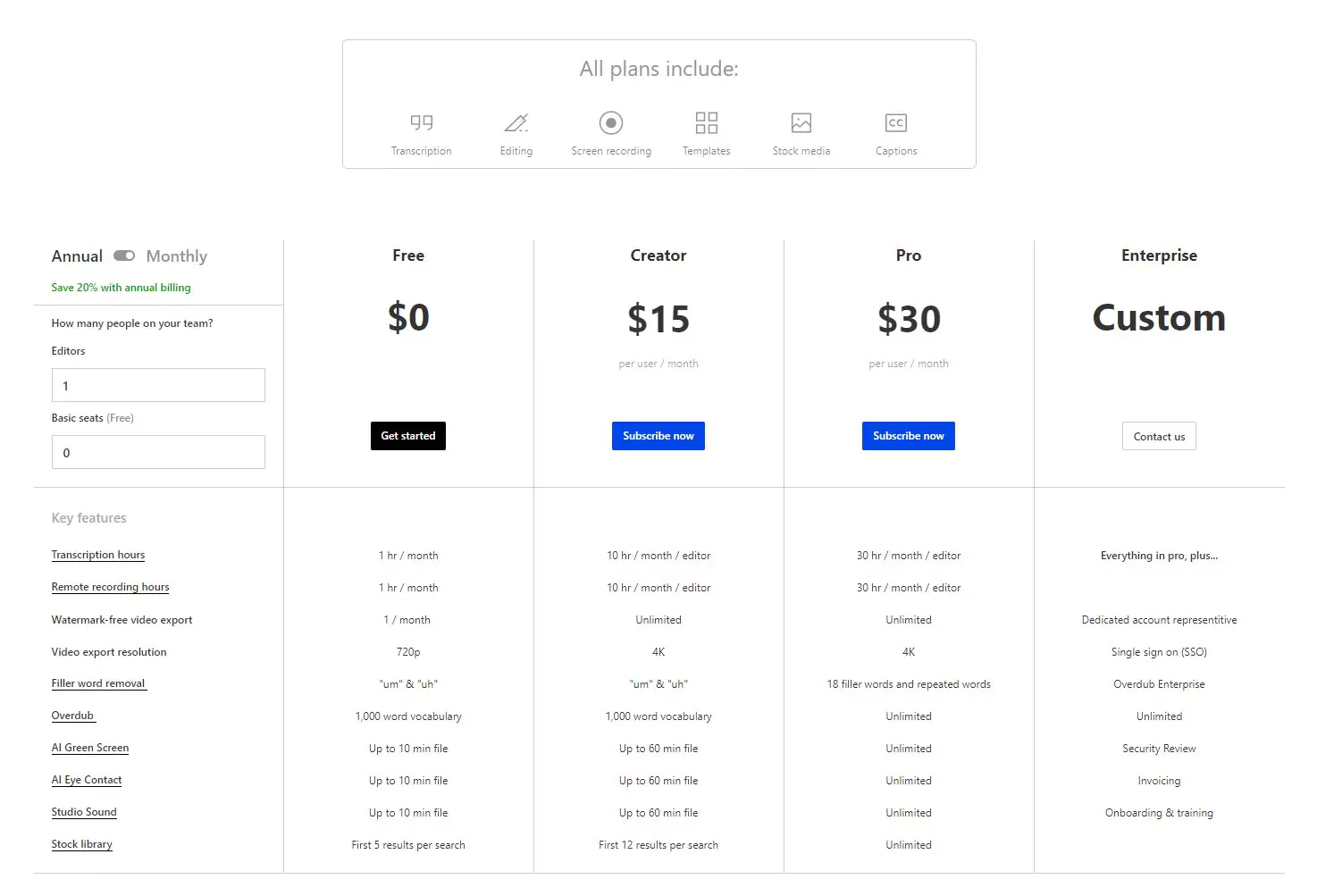Viewport: 1317px width, 896px height.
Task: Toggle Annual/Monthly billing switch
Action: point(124,256)
